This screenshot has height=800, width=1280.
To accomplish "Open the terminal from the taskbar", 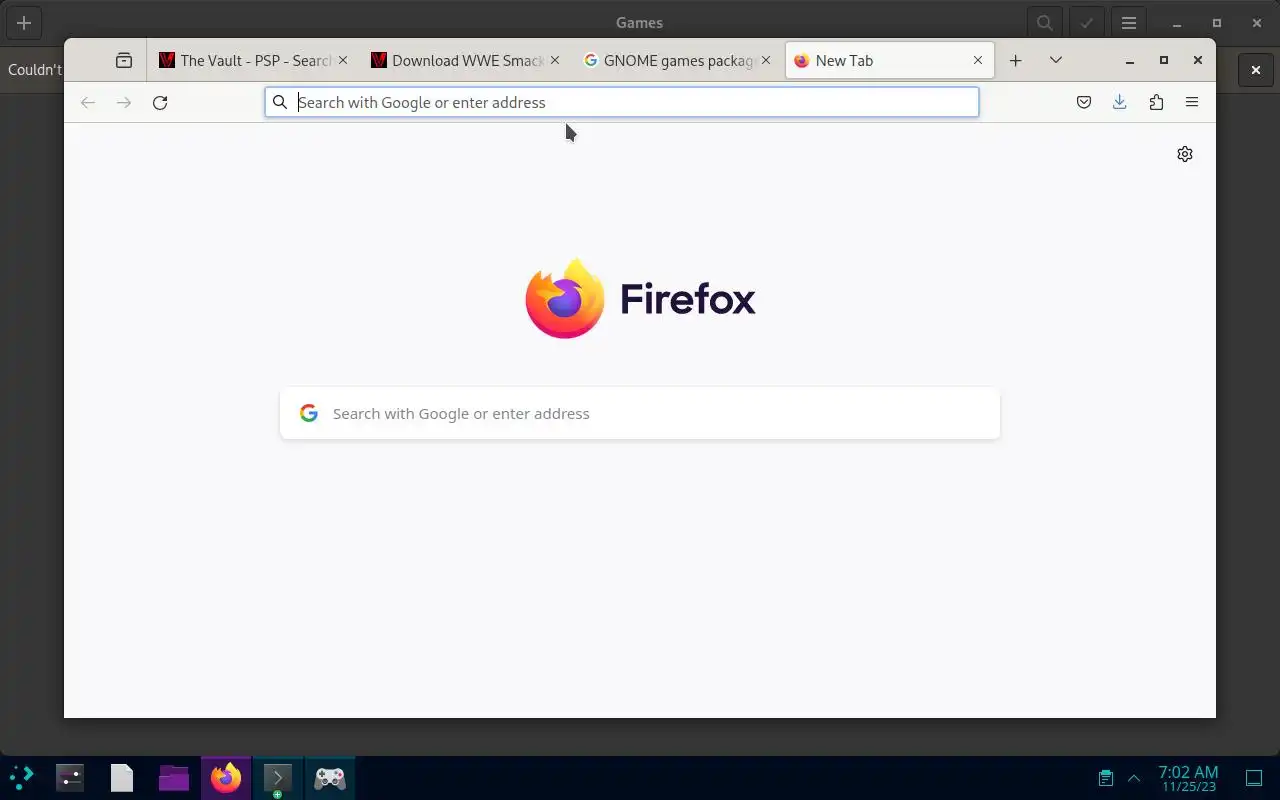I will pyautogui.click(x=277, y=777).
